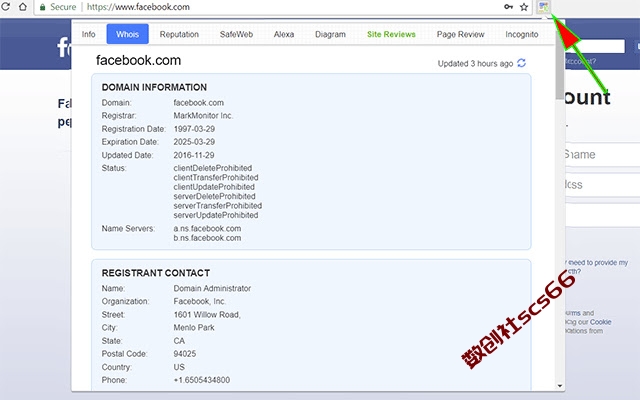Image resolution: width=640 pixels, height=400 pixels.
Task: Select name server a.ns.facebook.com
Action: pos(207,229)
